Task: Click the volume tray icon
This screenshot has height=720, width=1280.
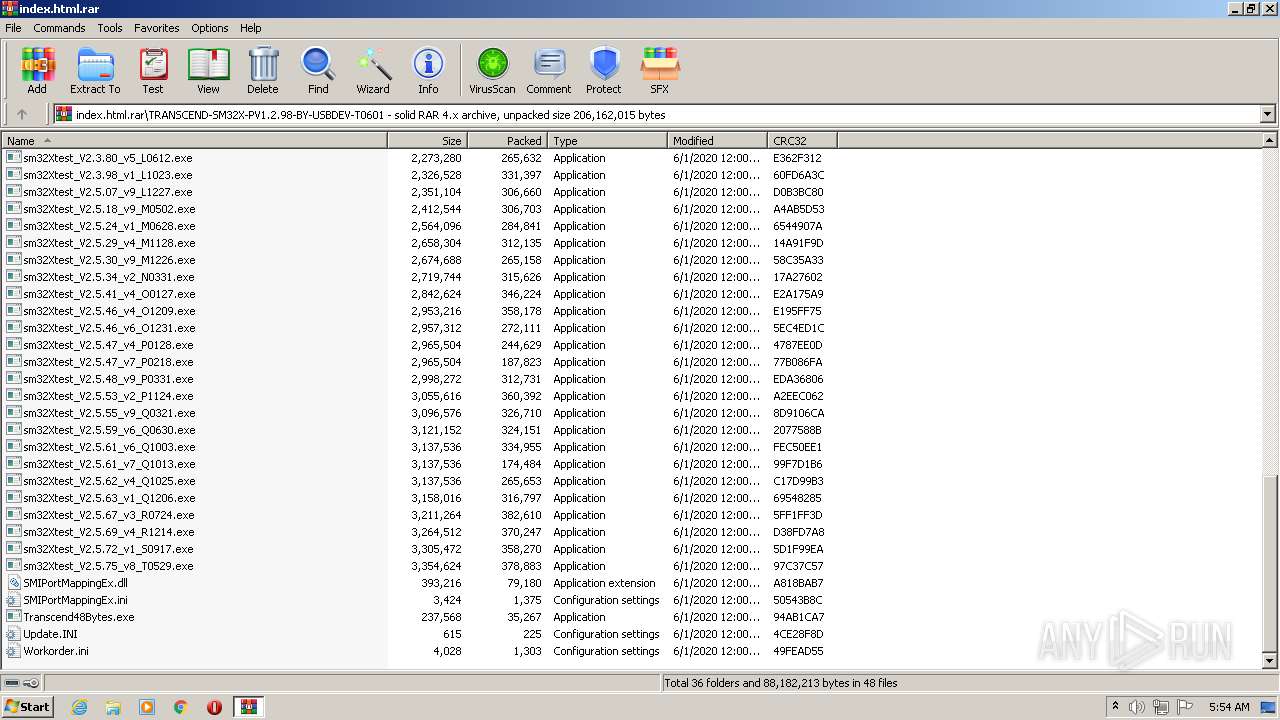Action: (1137, 707)
